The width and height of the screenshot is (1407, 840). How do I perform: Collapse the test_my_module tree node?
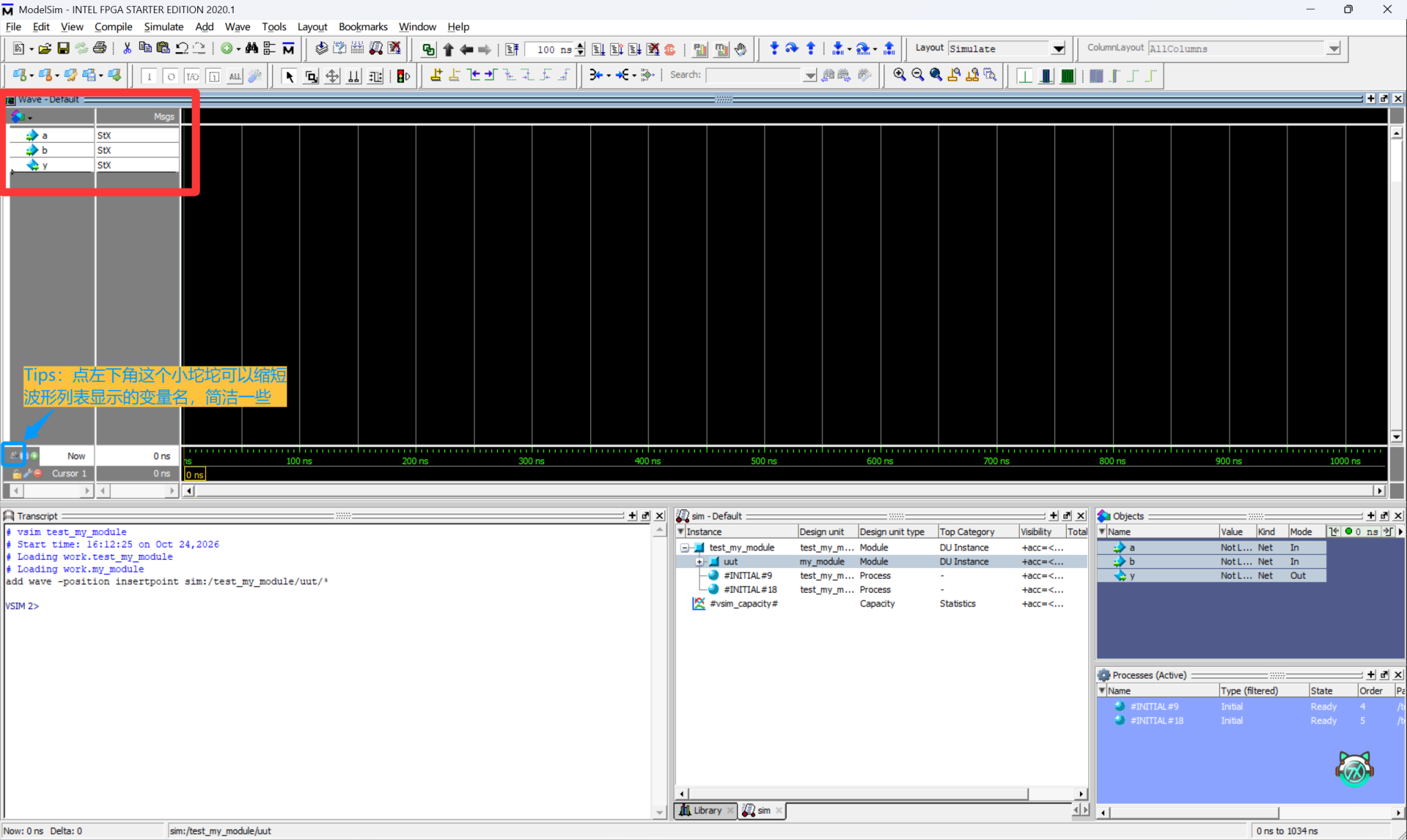[x=685, y=547]
